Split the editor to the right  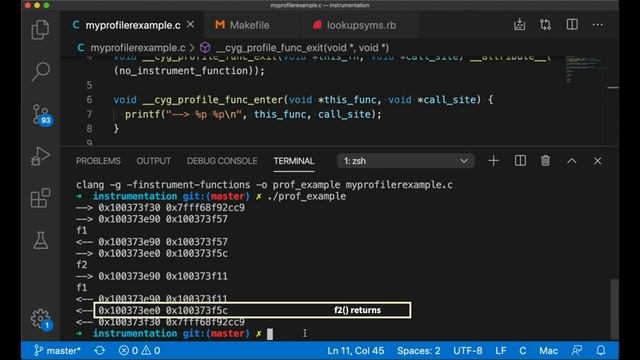tap(572, 24)
